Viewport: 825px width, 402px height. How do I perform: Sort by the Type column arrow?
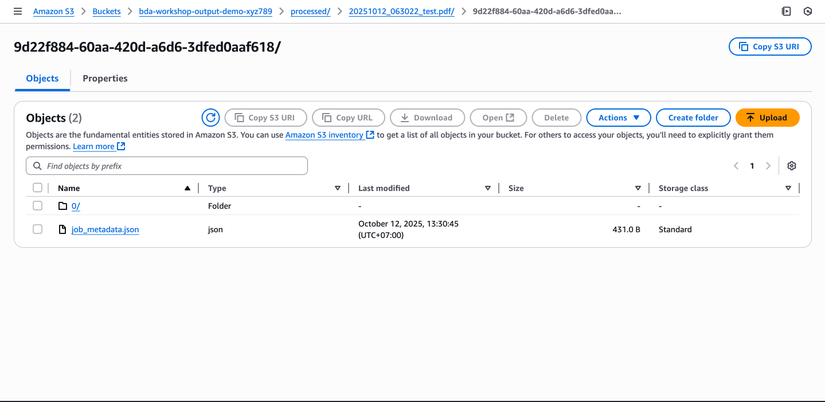(338, 188)
